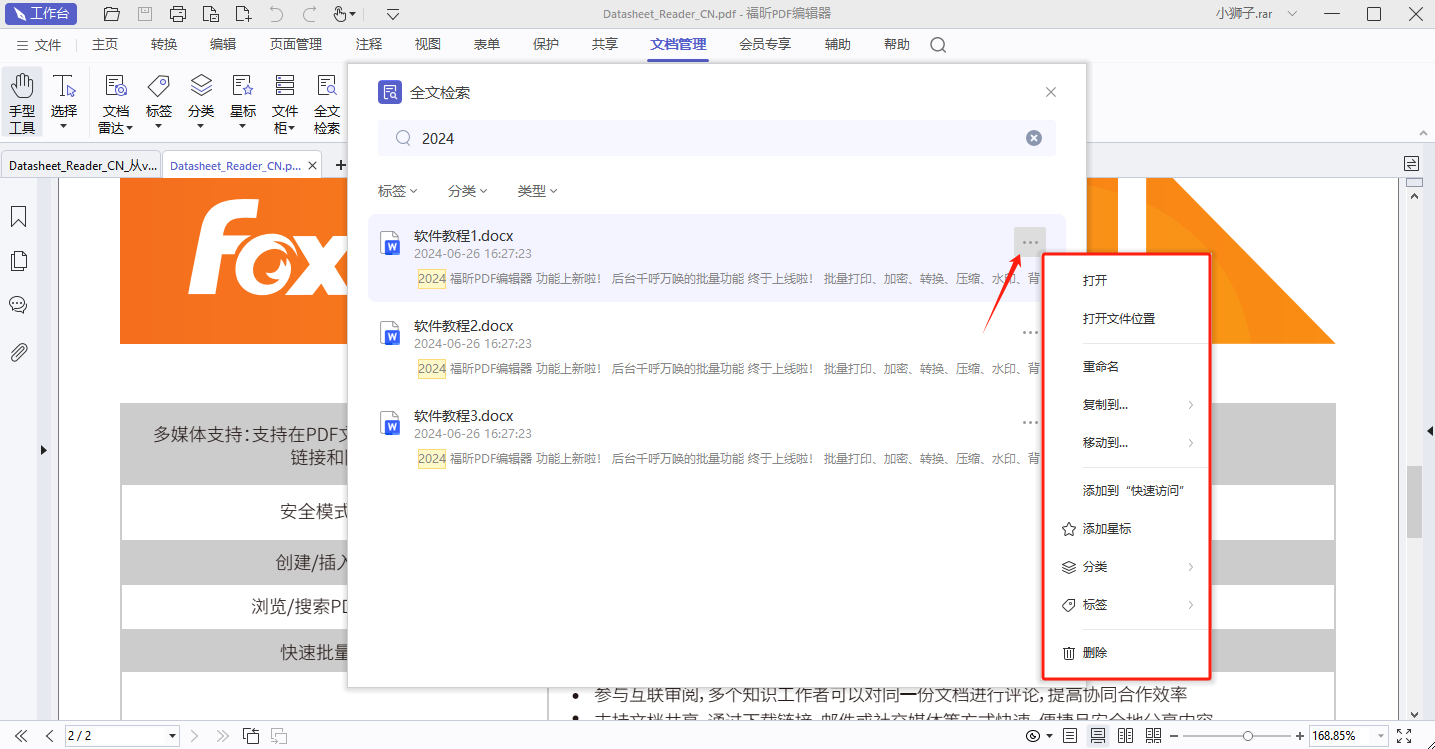Image resolution: width=1435 pixels, height=749 pixels.
Task: Switch to the 主页 ribbon tab
Action: [105, 45]
